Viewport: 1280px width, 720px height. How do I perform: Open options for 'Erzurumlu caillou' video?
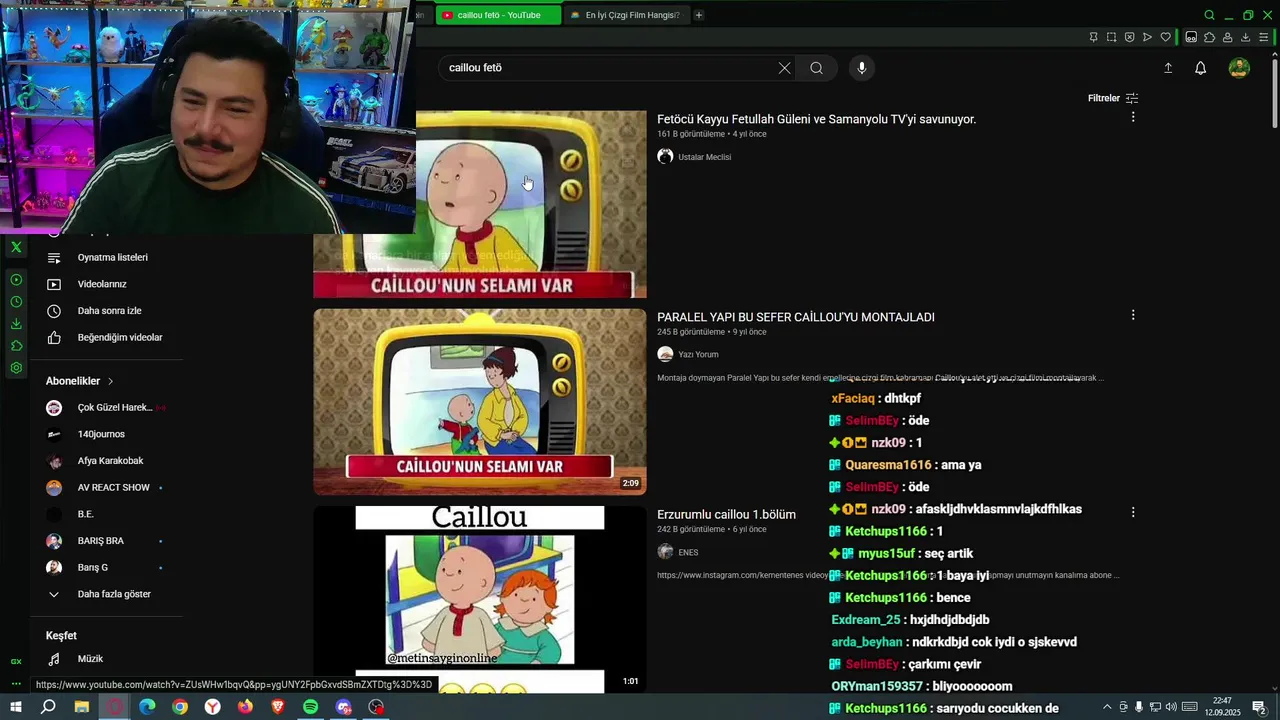1133,512
